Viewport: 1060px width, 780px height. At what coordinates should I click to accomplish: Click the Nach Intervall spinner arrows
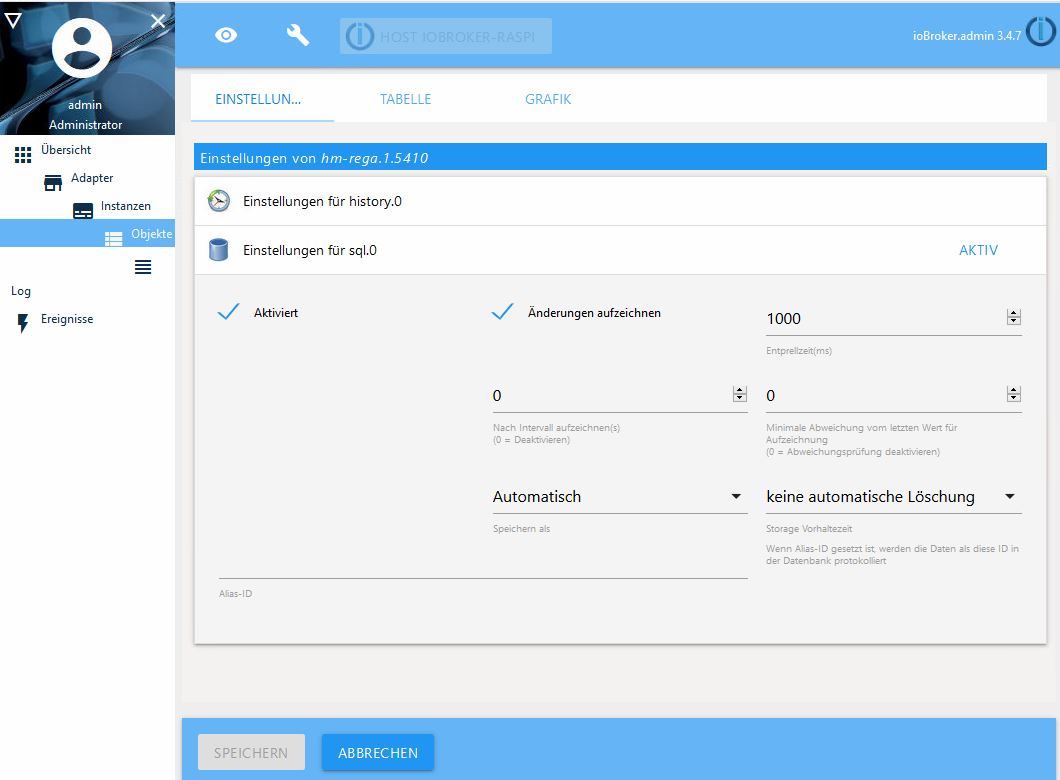click(740, 394)
